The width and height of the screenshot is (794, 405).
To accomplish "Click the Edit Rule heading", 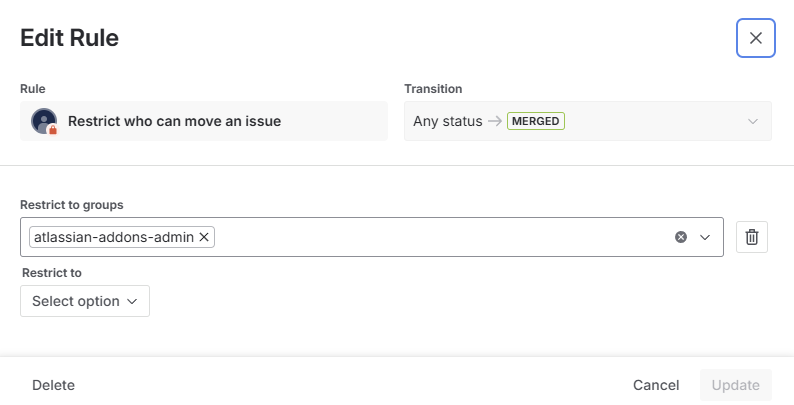I will click(x=70, y=39).
